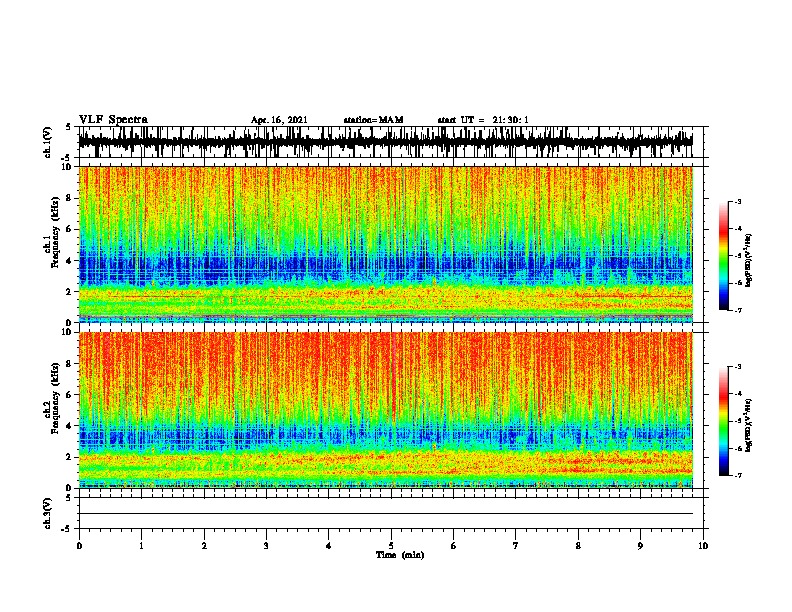The width and height of the screenshot is (792, 612).
Task: Click the "Time (min)" axis label
Action: pos(400,555)
